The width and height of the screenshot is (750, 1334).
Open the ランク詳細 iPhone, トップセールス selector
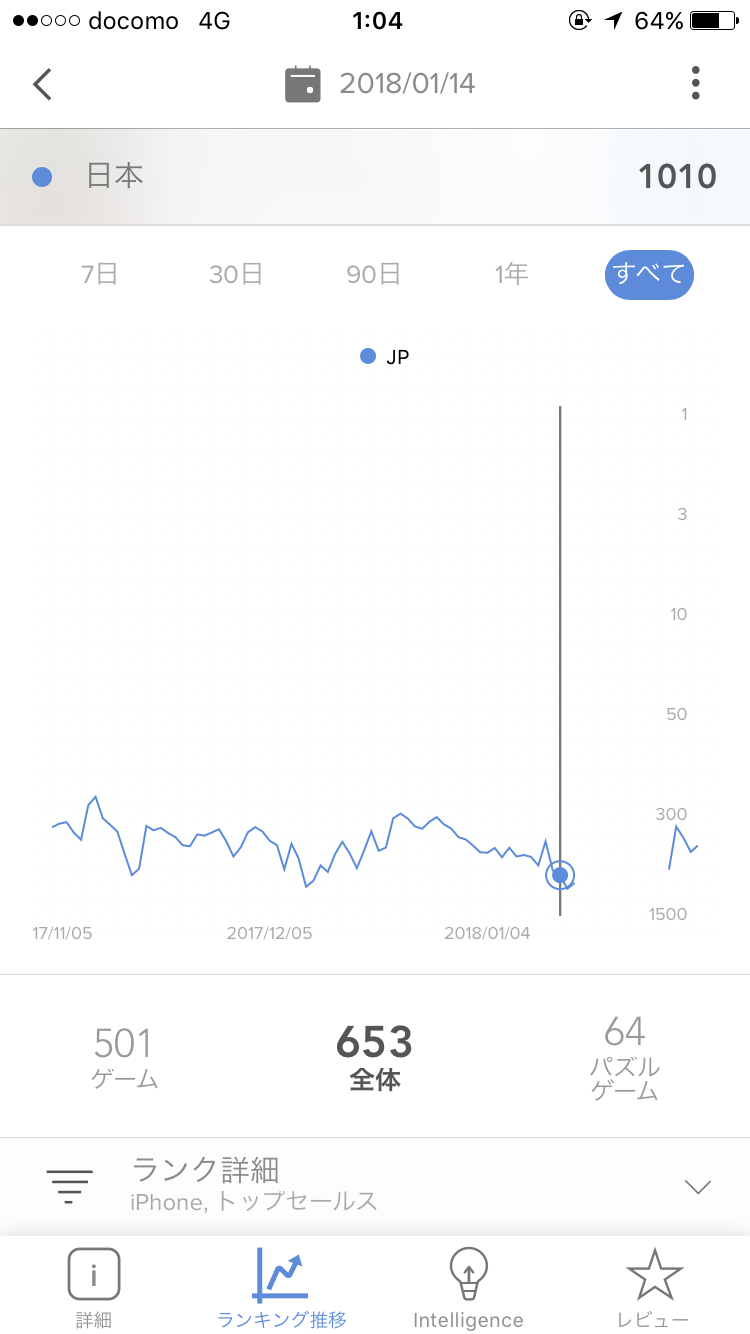255,1186
